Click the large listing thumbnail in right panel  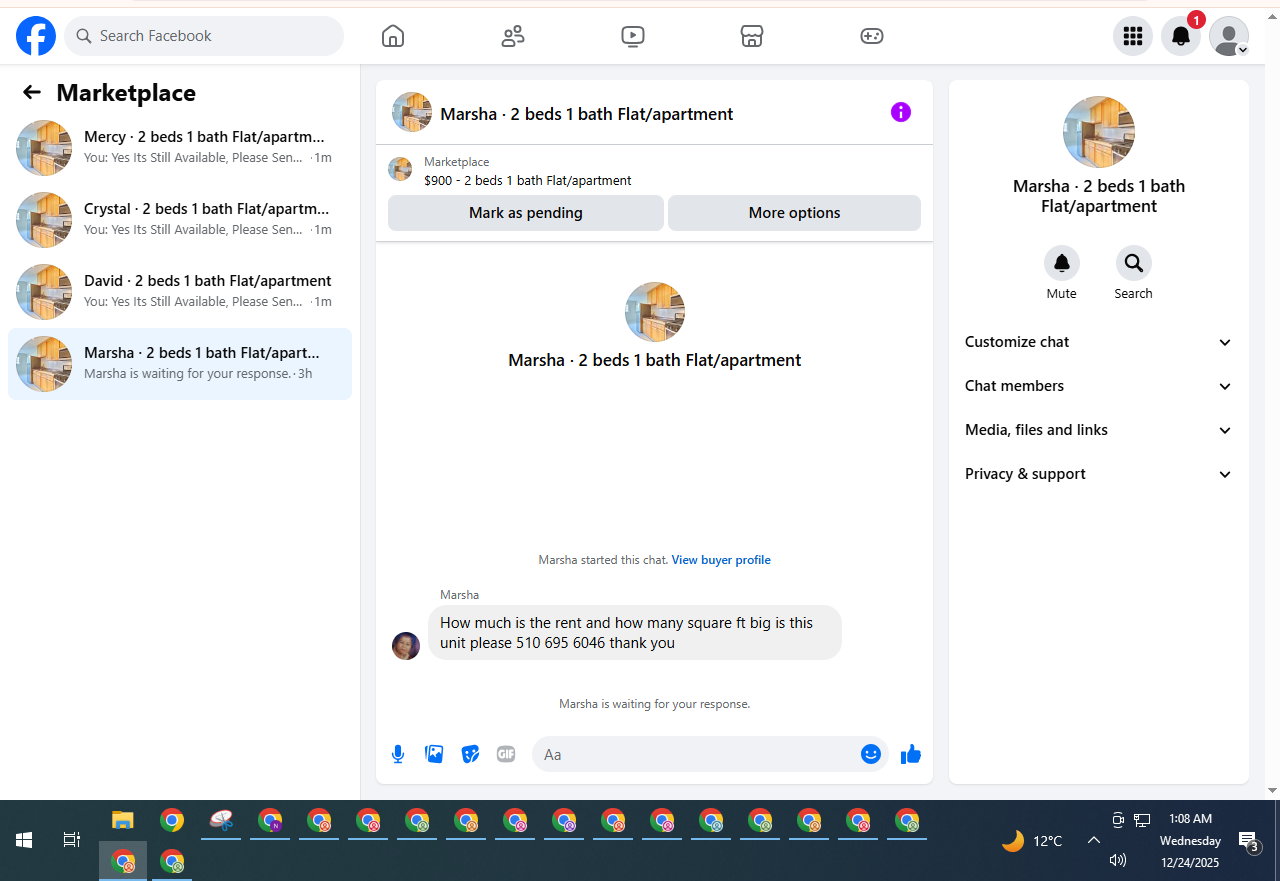point(1099,132)
